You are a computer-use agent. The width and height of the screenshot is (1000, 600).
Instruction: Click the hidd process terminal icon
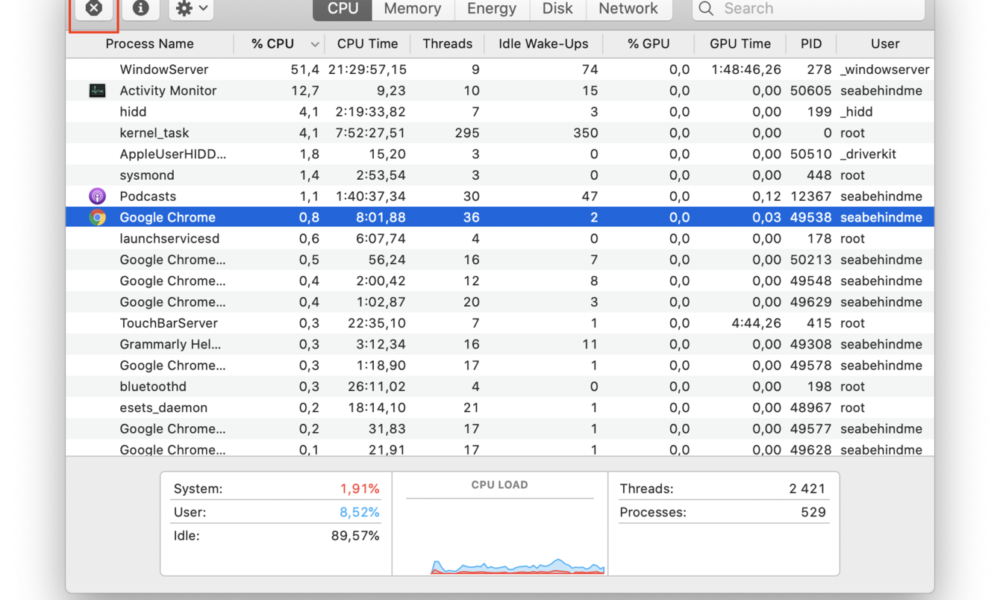96,111
